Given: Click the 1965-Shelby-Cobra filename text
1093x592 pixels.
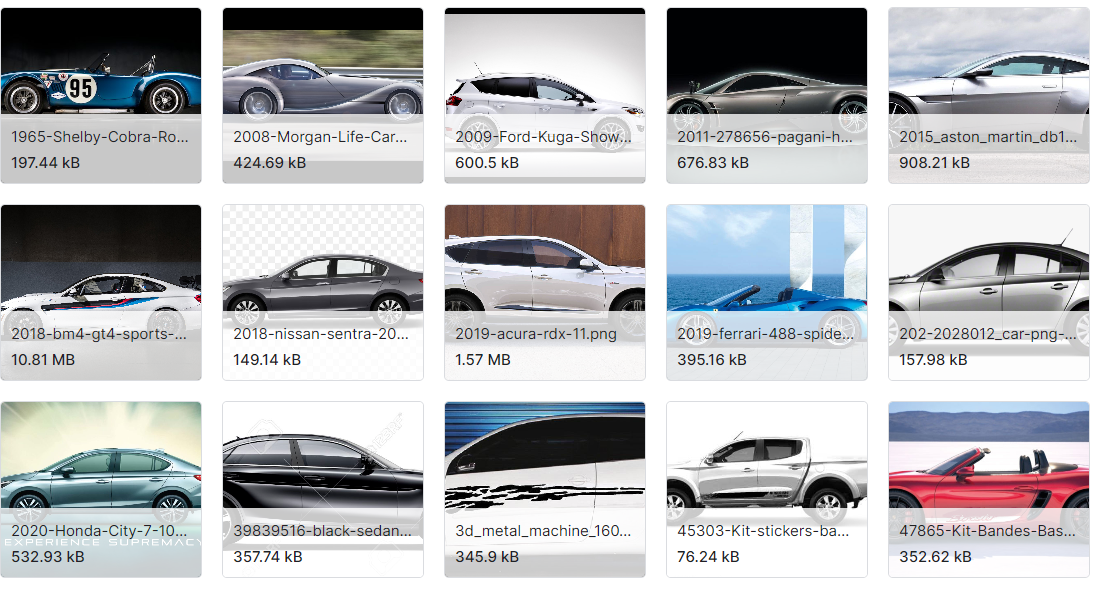Looking at the screenshot, I should (x=100, y=137).
